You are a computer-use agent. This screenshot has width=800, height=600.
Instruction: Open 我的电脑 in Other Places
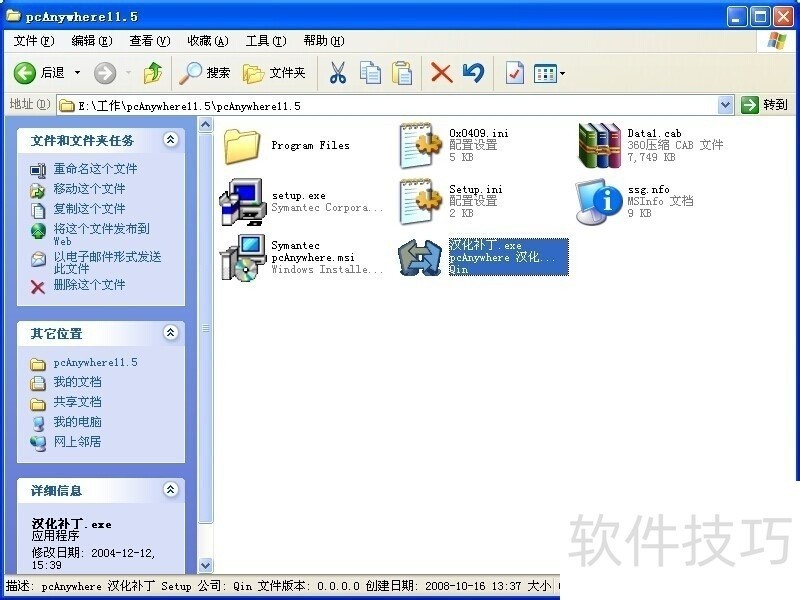click(x=78, y=421)
